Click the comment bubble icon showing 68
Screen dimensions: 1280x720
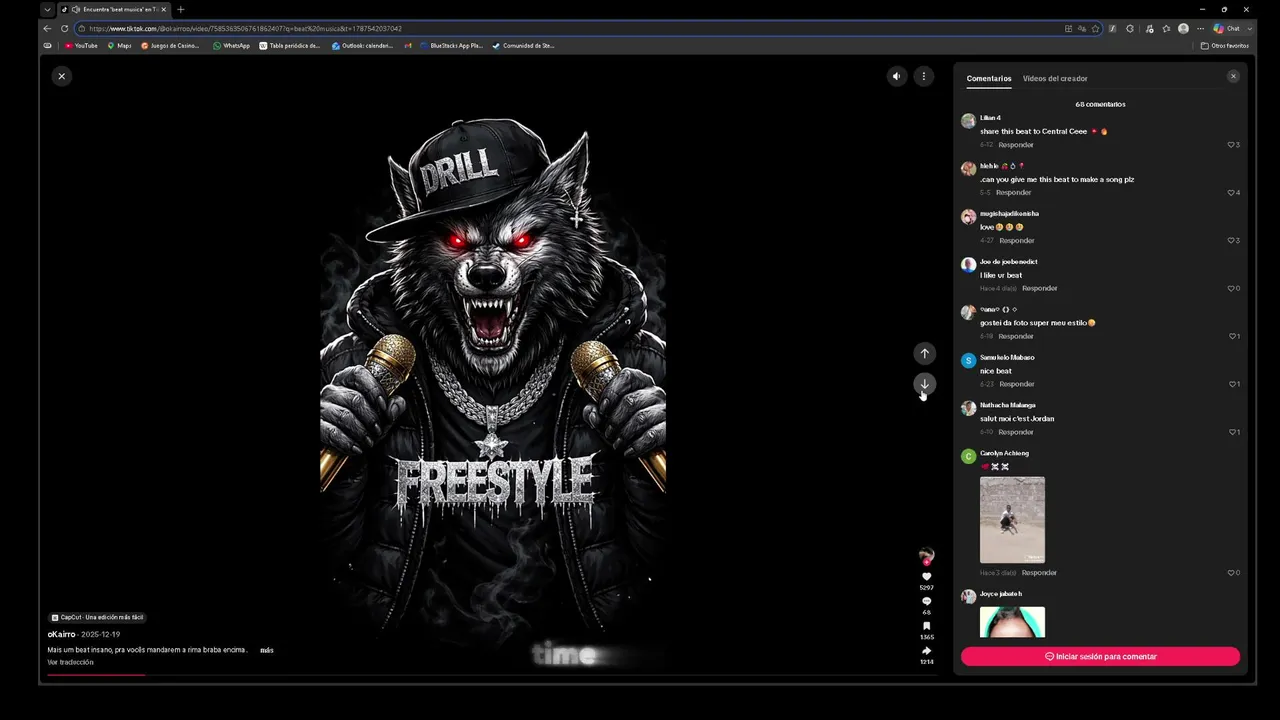tap(926, 601)
